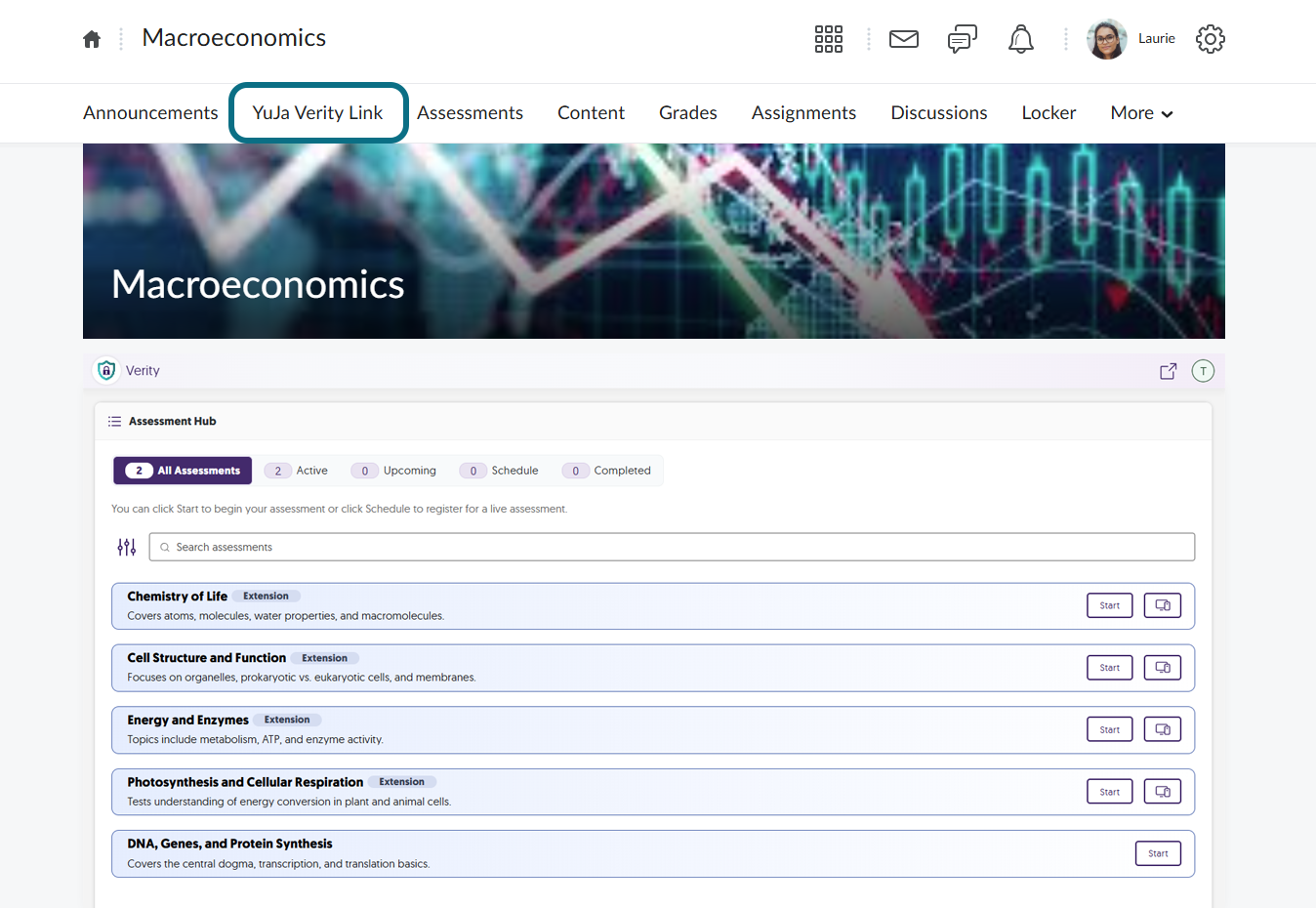Image resolution: width=1316 pixels, height=908 pixels.
Task: Click device check icon for Energy and Enzymes
Action: (1163, 729)
